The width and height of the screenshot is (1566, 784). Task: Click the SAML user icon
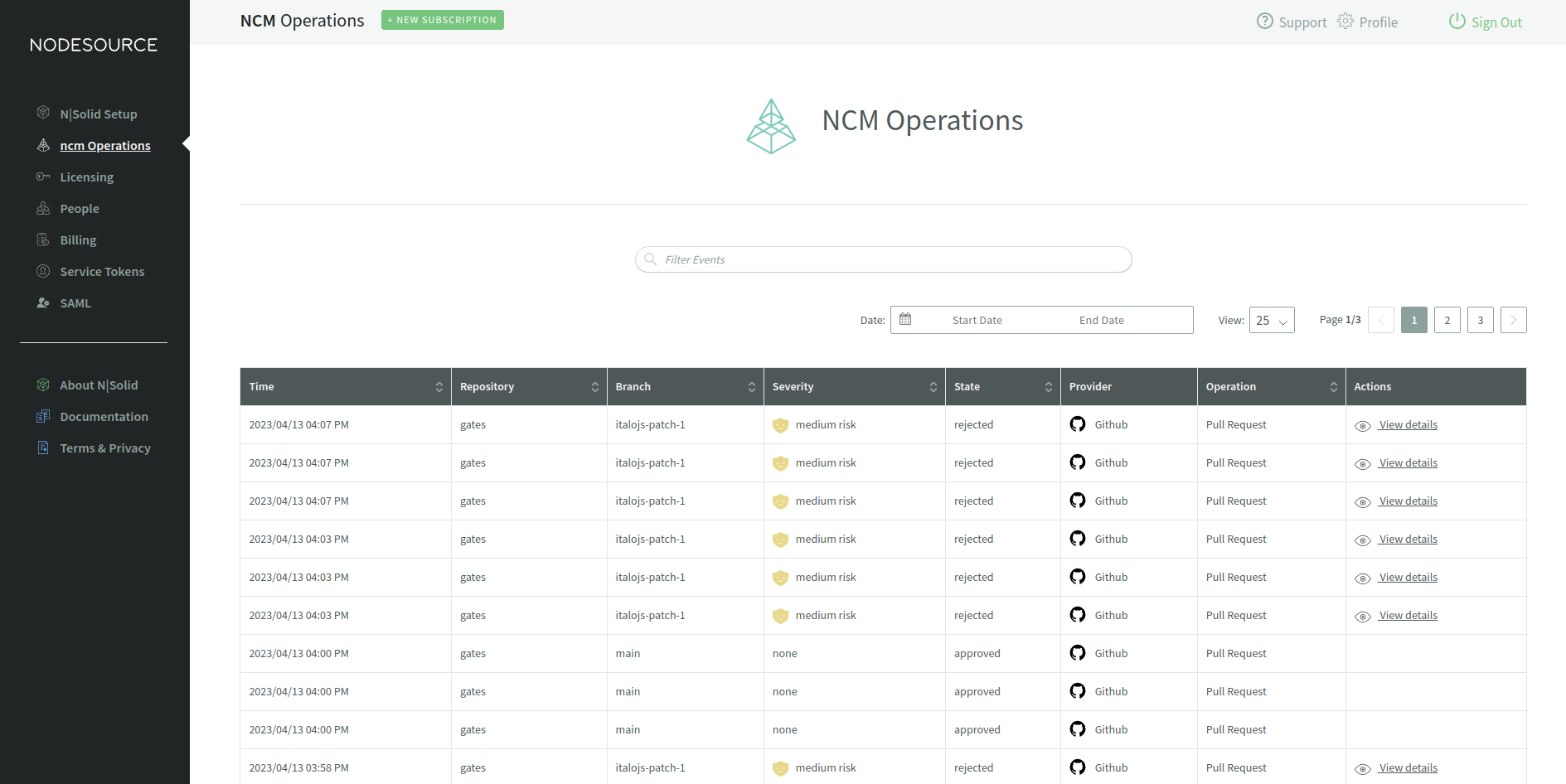(43, 302)
